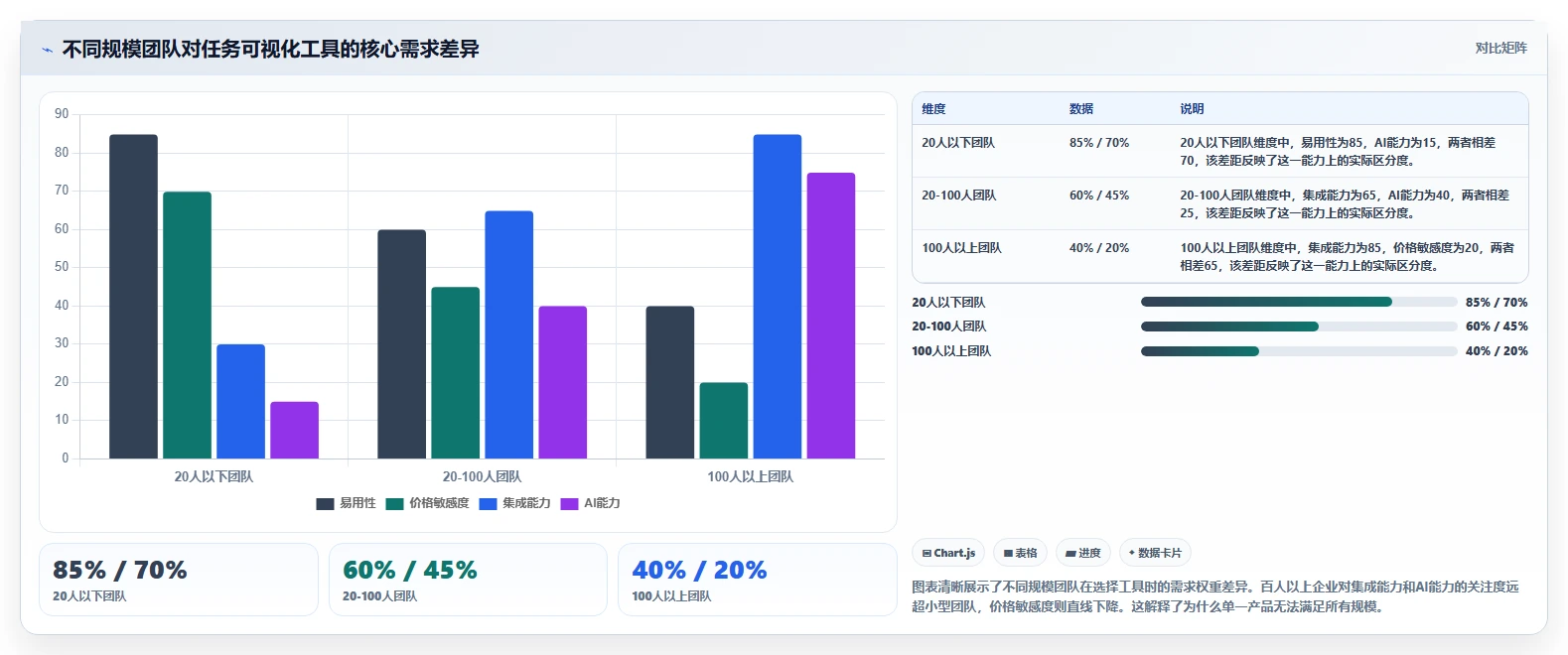The width and height of the screenshot is (1568, 655).
Task: Click the 易用性 bar for 20-100人团队
Action: coord(401,344)
